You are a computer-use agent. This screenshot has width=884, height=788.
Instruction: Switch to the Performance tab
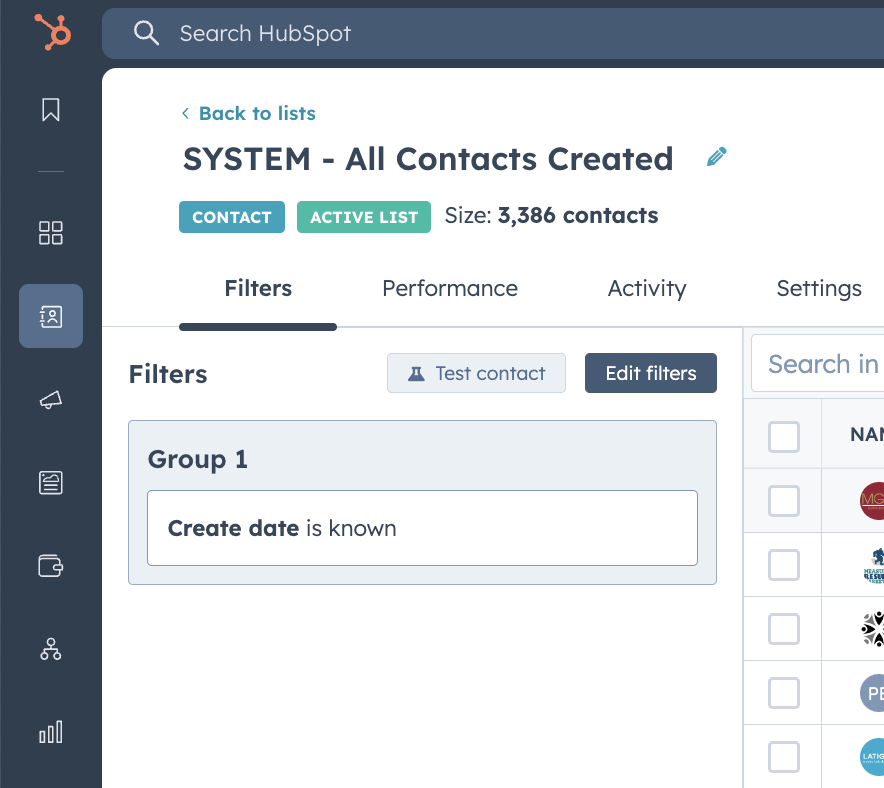pos(450,289)
